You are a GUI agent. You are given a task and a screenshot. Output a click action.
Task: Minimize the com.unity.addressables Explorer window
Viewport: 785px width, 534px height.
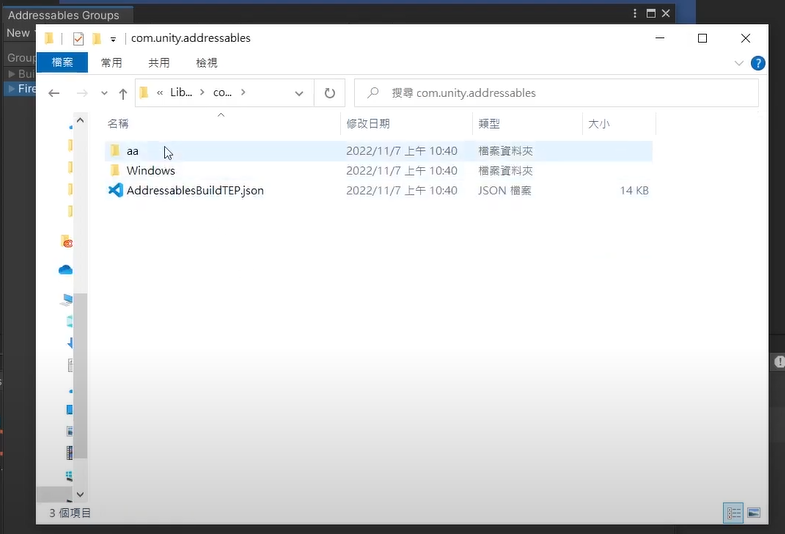click(660, 38)
